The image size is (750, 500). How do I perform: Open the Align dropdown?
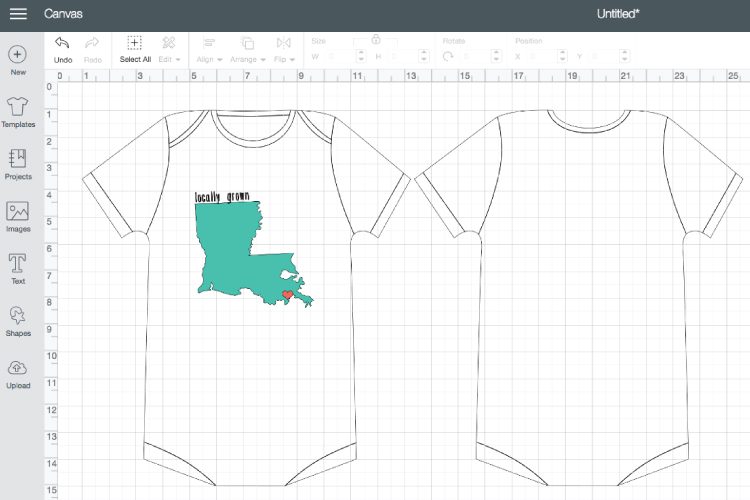(210, 50)
